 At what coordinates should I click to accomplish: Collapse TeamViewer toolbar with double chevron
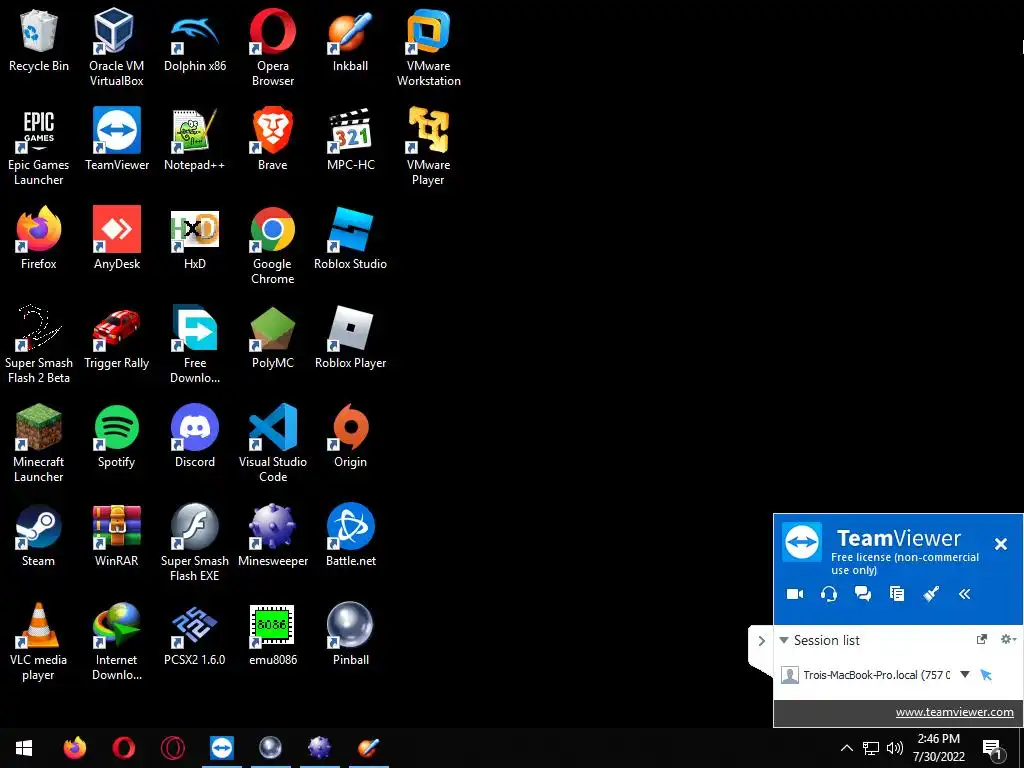(965, 594)
